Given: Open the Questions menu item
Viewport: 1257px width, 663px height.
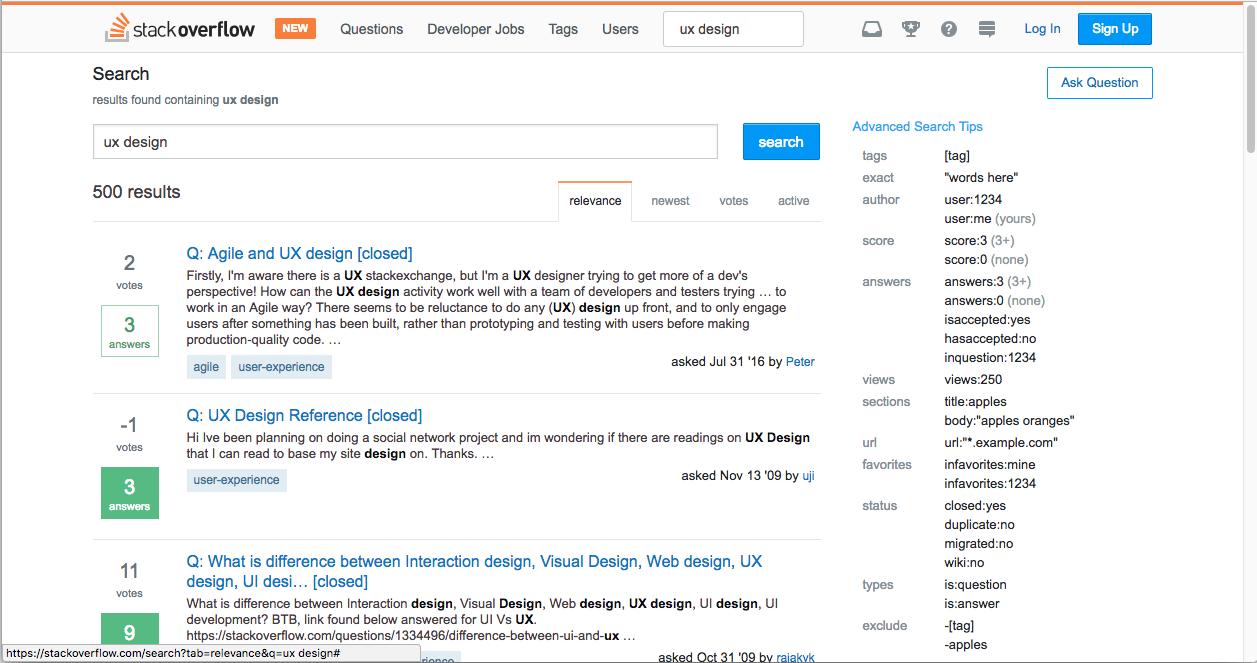Looking at the screenshot, I should pos(371,29).
